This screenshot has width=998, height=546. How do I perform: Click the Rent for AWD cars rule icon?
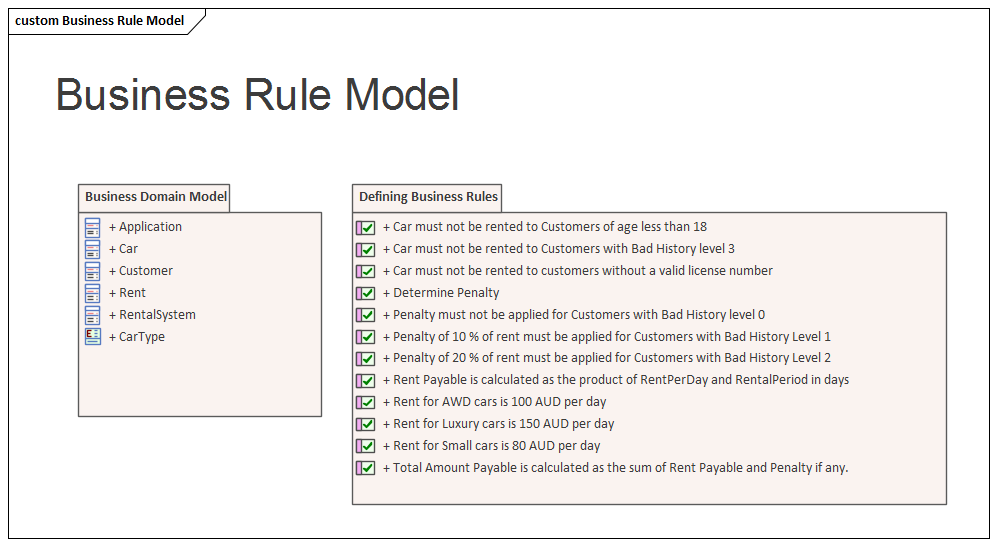click(x=366, y=402)
